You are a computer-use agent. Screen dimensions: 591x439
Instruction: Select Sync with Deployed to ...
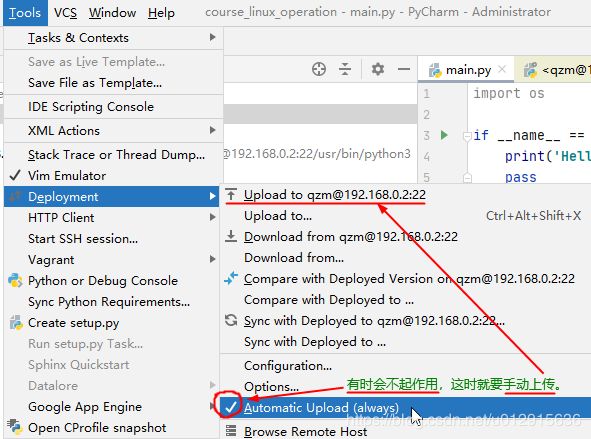315,342
